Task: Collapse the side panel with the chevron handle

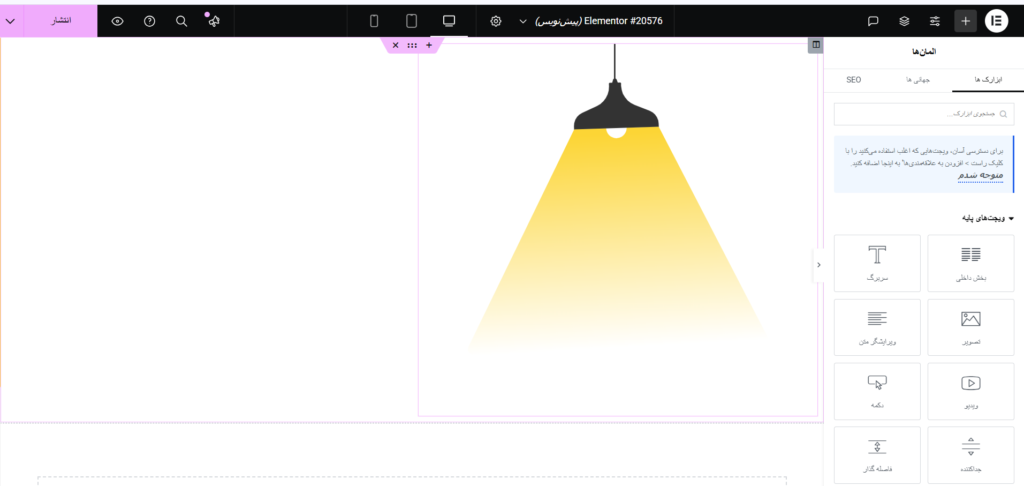Action: point(819,265)
